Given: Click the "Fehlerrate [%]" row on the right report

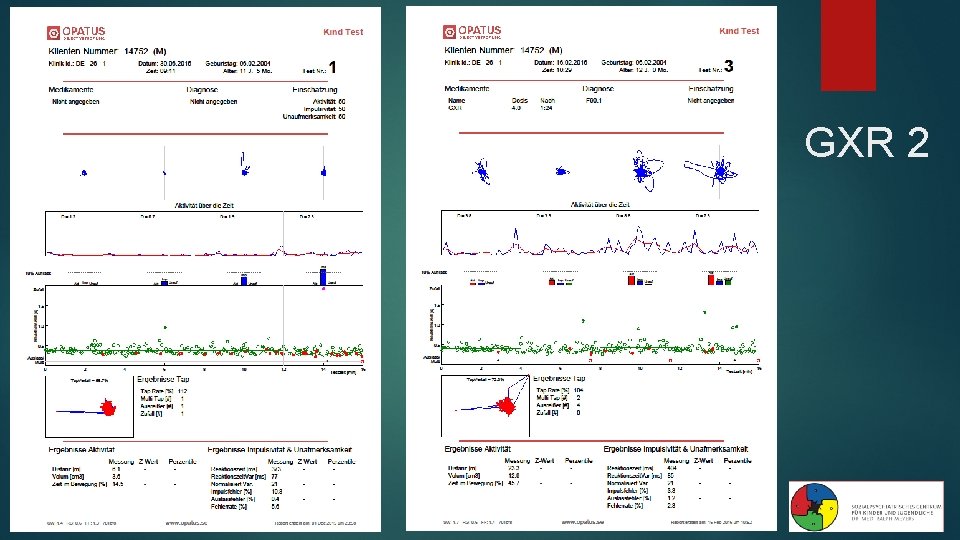Looking at the screenshot, I should point(670,505).
